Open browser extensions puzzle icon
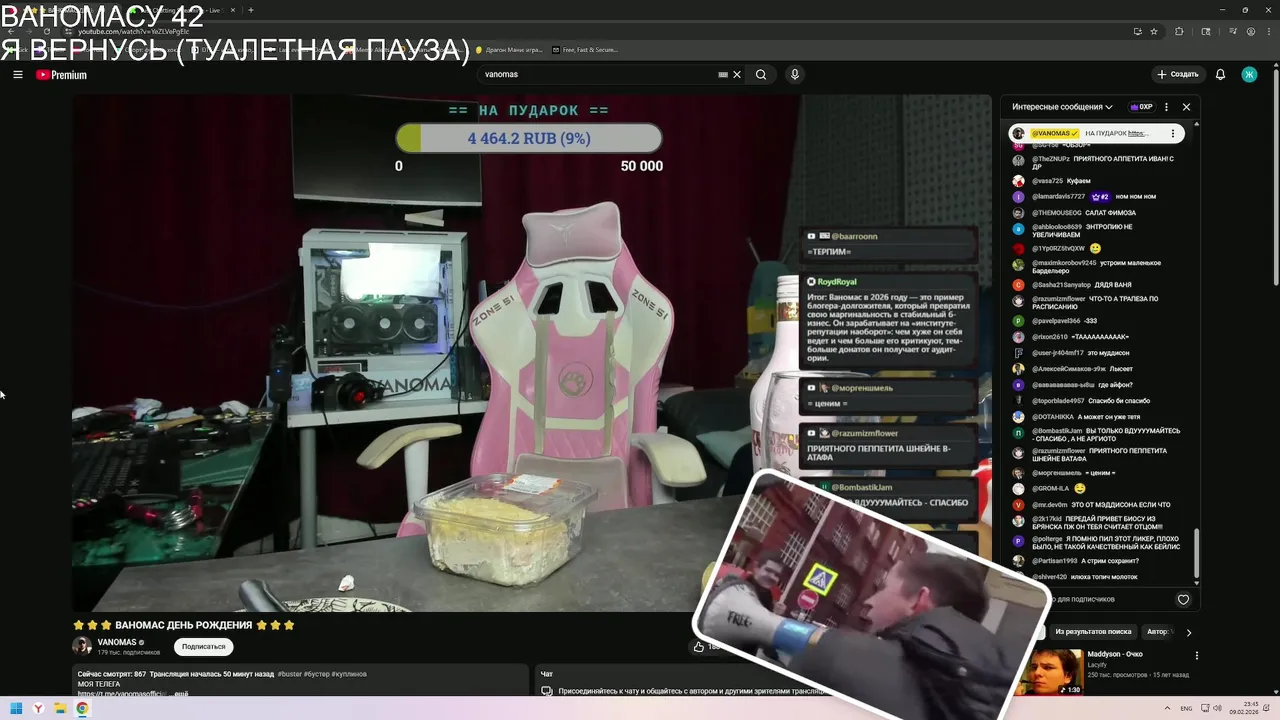This screenshot has height=720, width=1280. tap(1179, 31)
